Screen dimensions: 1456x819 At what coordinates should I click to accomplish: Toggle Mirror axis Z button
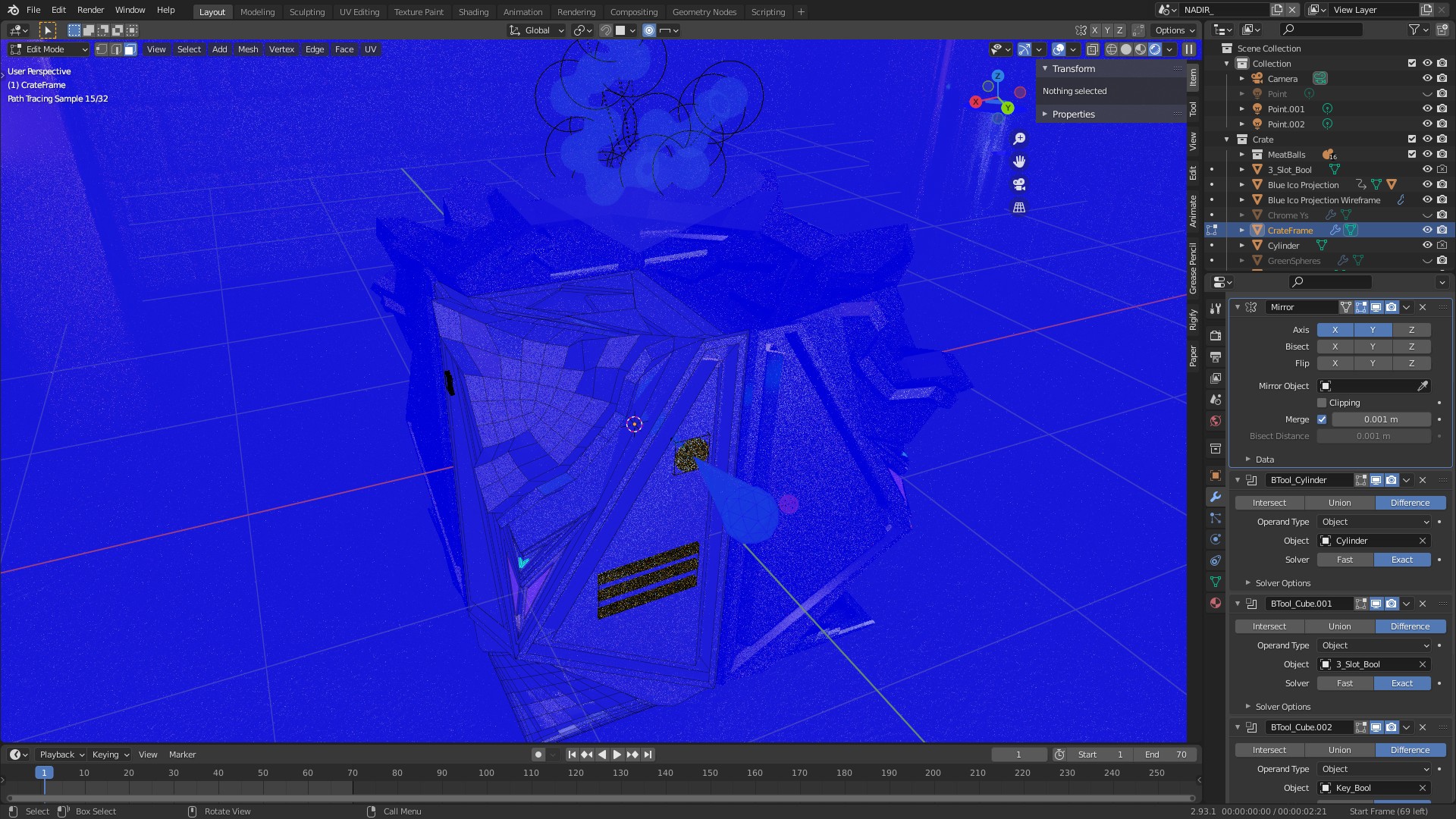click(x=1410, y=330)
